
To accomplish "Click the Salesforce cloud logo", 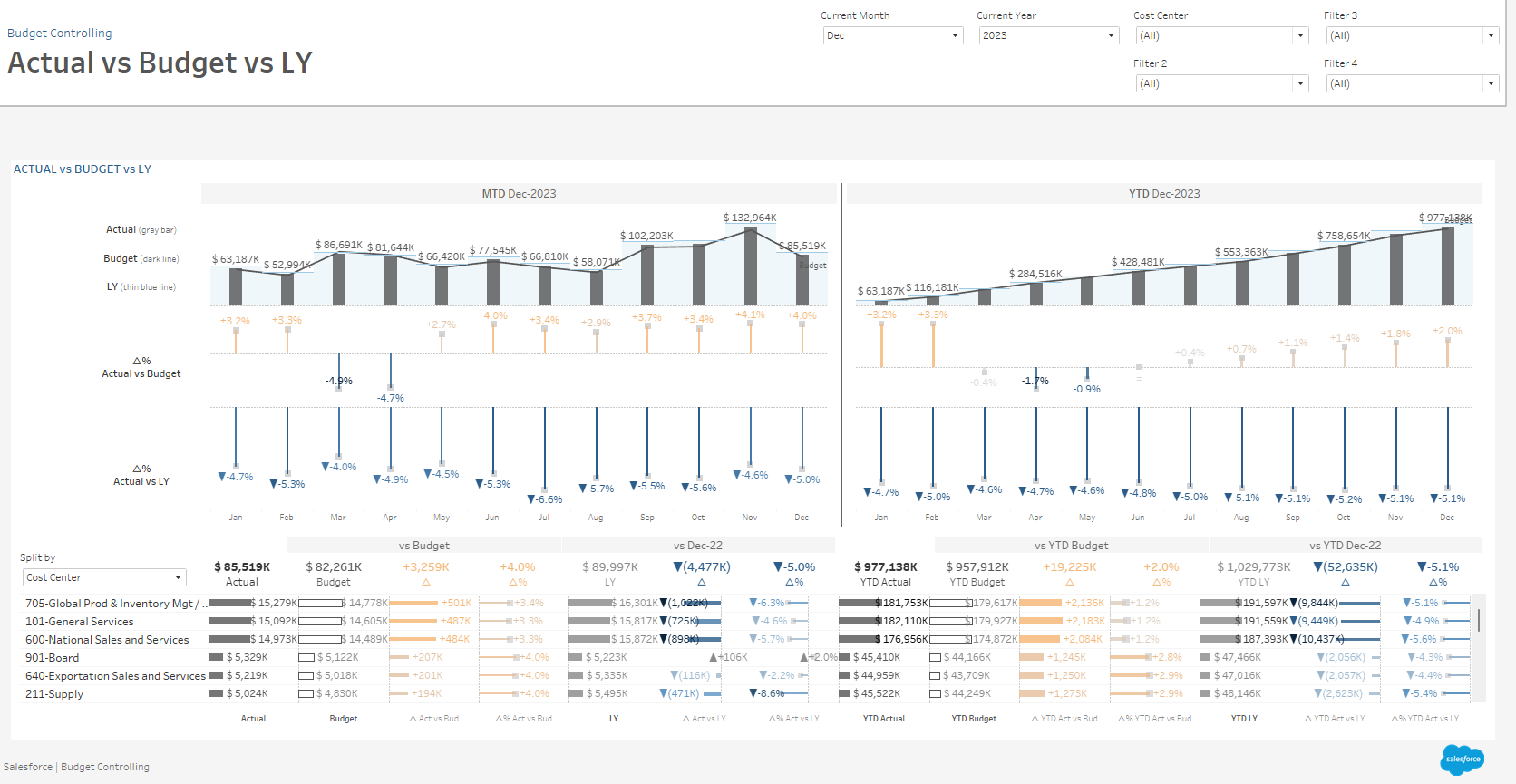I will 1462,760.
